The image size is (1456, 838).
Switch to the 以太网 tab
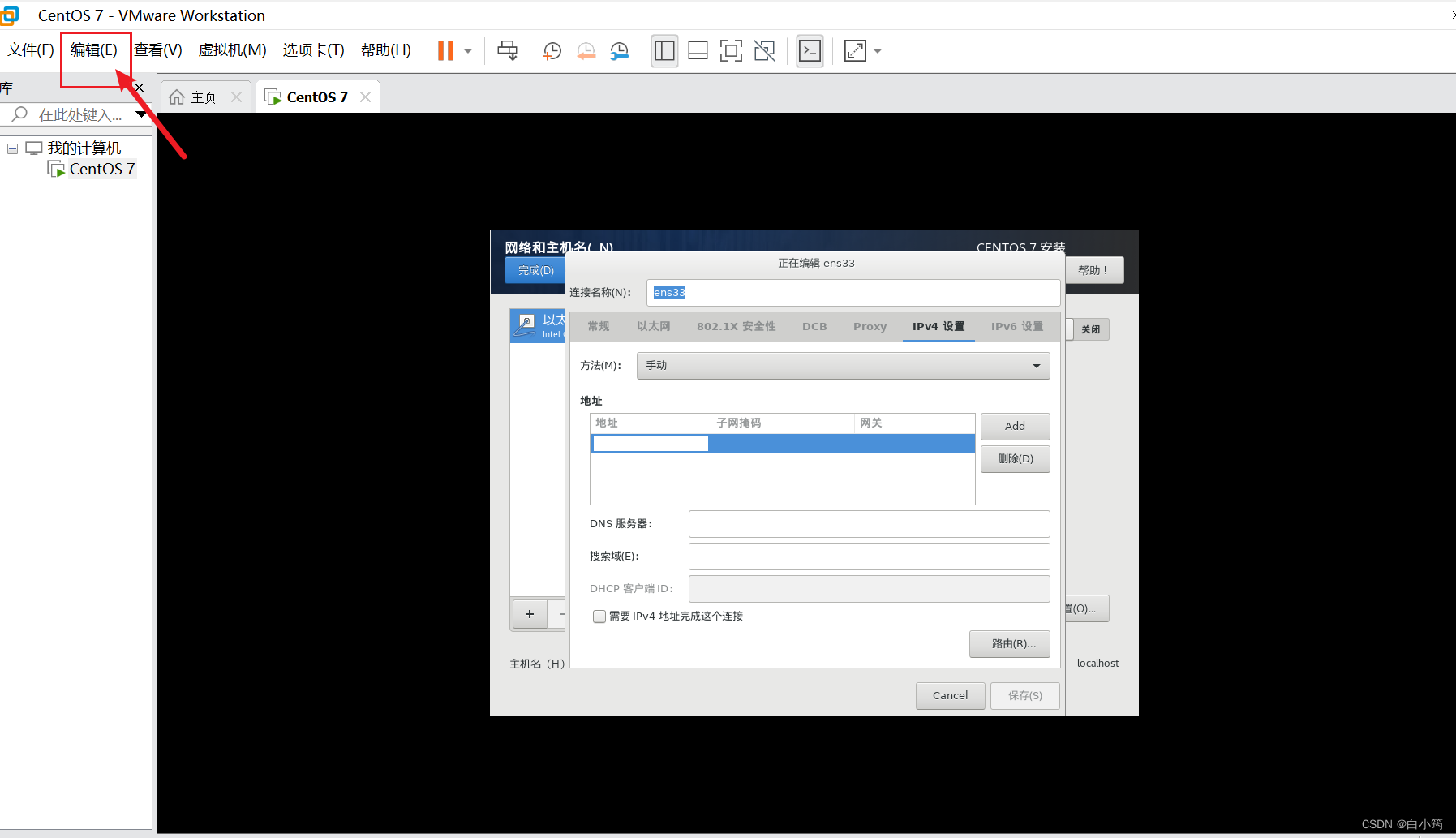pos(654,327)
